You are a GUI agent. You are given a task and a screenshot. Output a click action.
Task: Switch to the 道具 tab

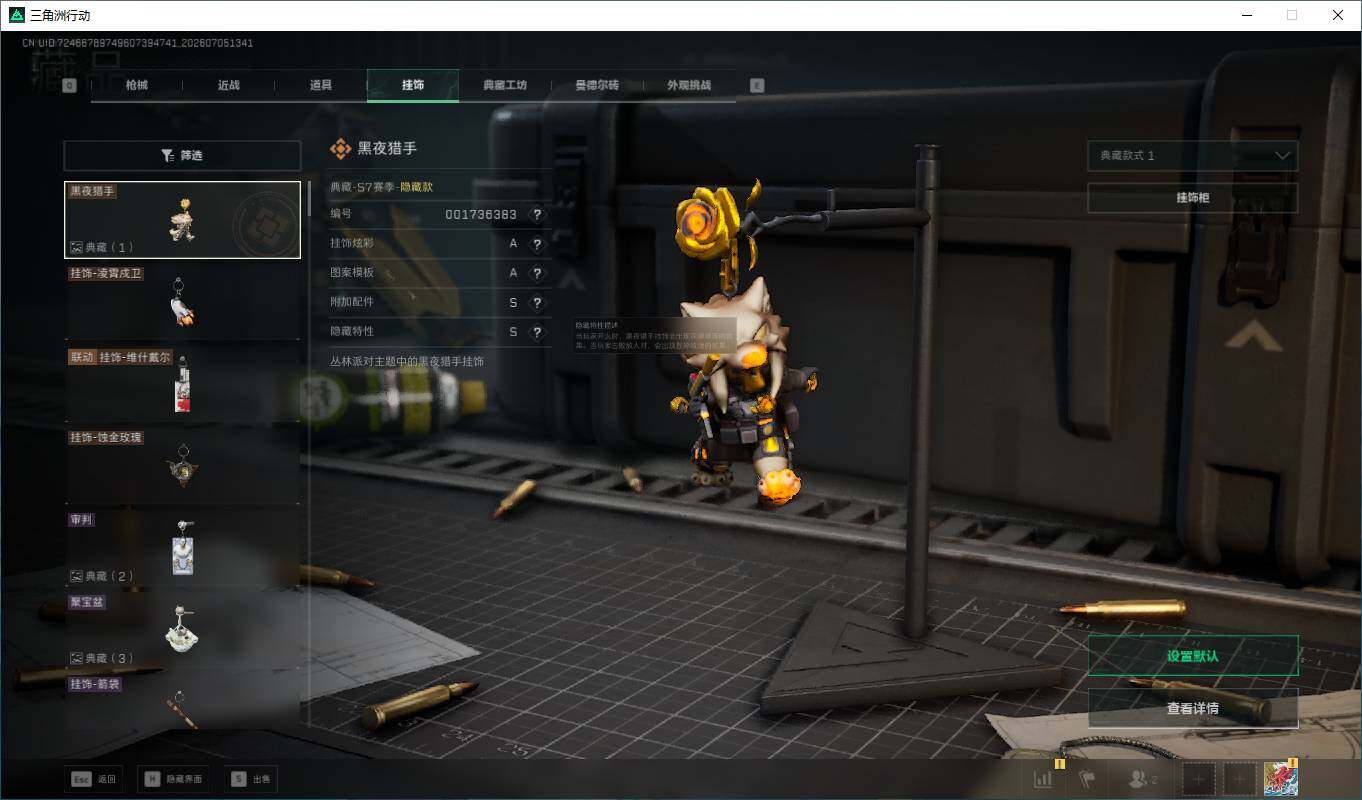321,86
